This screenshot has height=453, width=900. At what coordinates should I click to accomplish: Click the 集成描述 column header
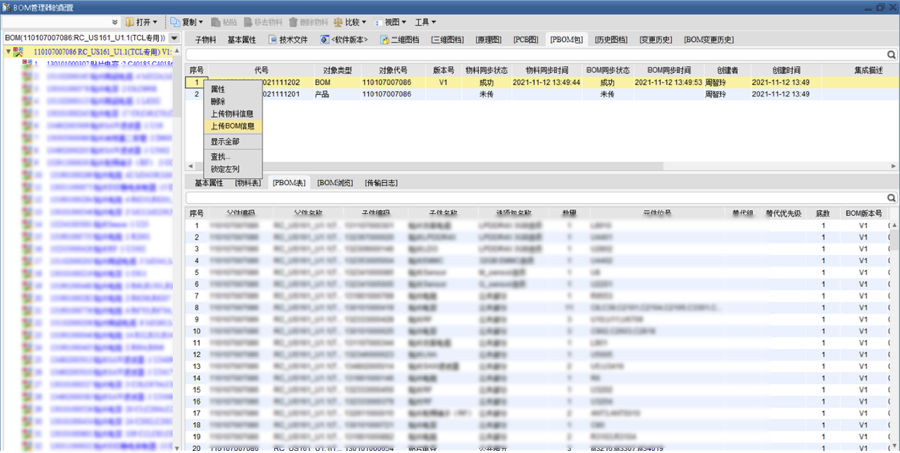868,70
